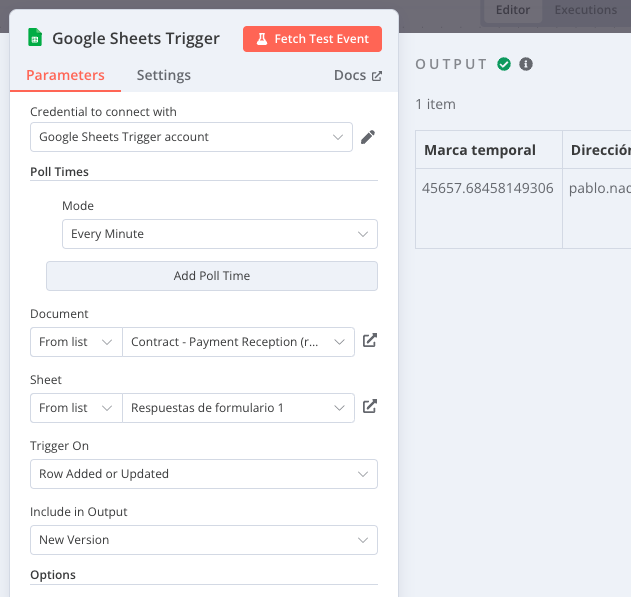Open the Document From list mode dropdown
Image resolution: width=631 pixels, height=597 pixels.
(76, 342)
